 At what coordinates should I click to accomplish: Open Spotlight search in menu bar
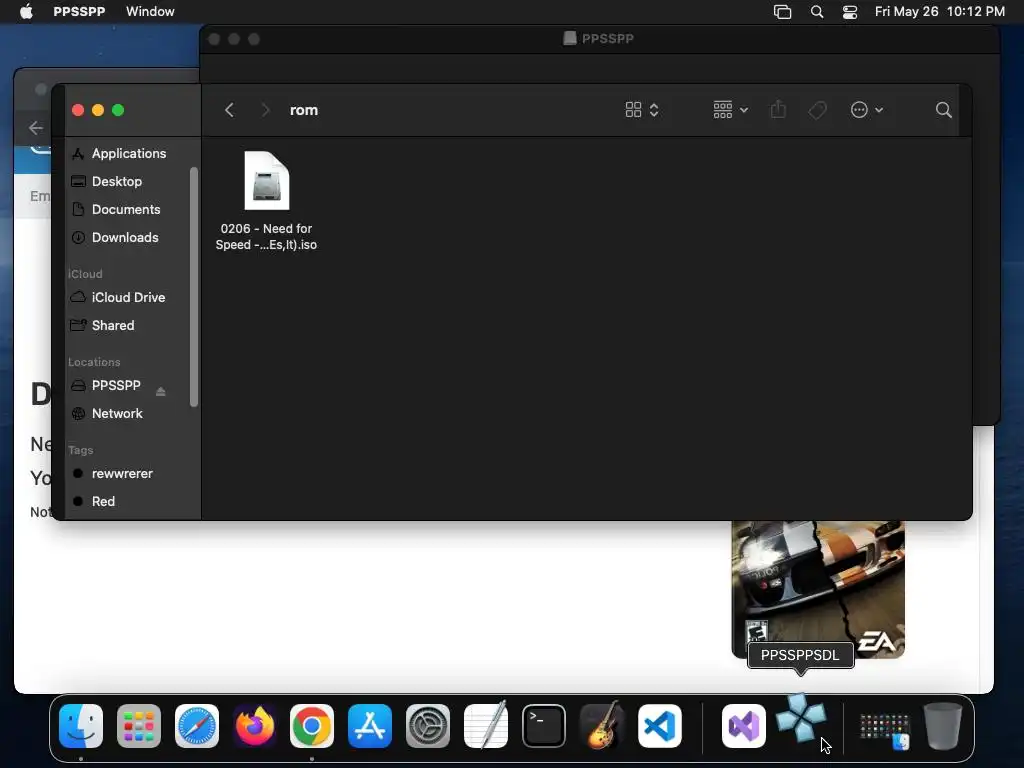817,12
